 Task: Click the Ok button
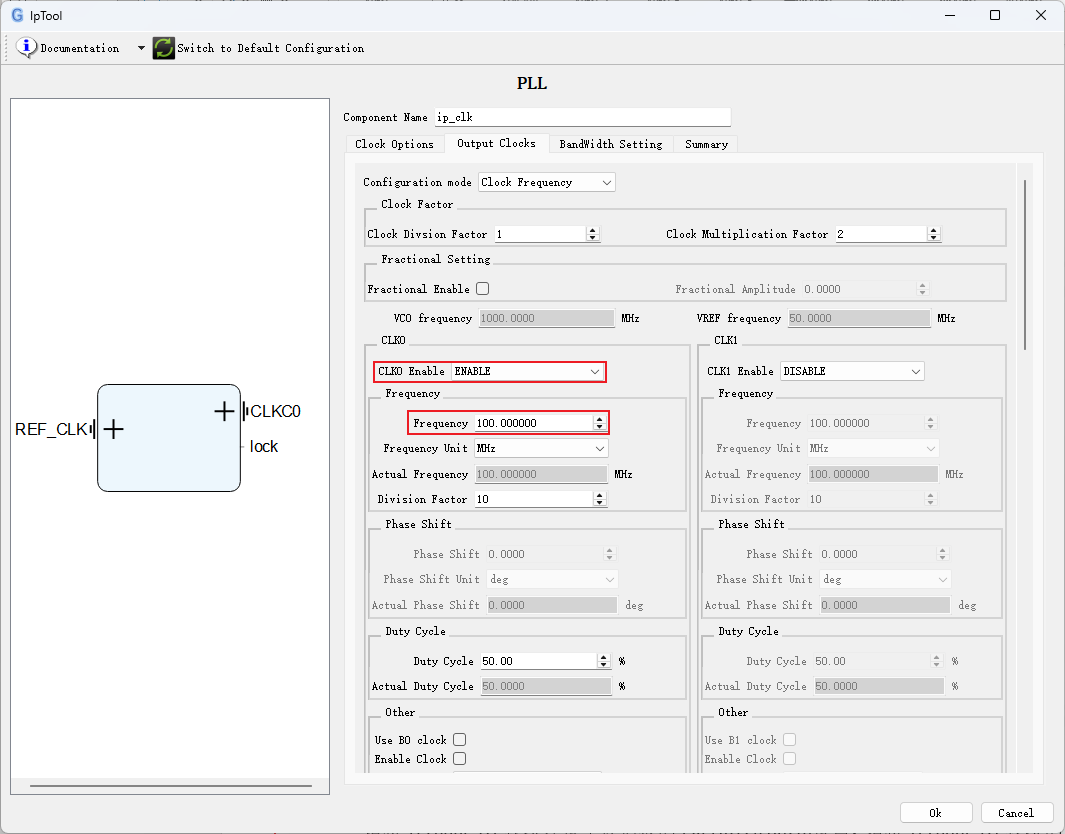(935, 813)
